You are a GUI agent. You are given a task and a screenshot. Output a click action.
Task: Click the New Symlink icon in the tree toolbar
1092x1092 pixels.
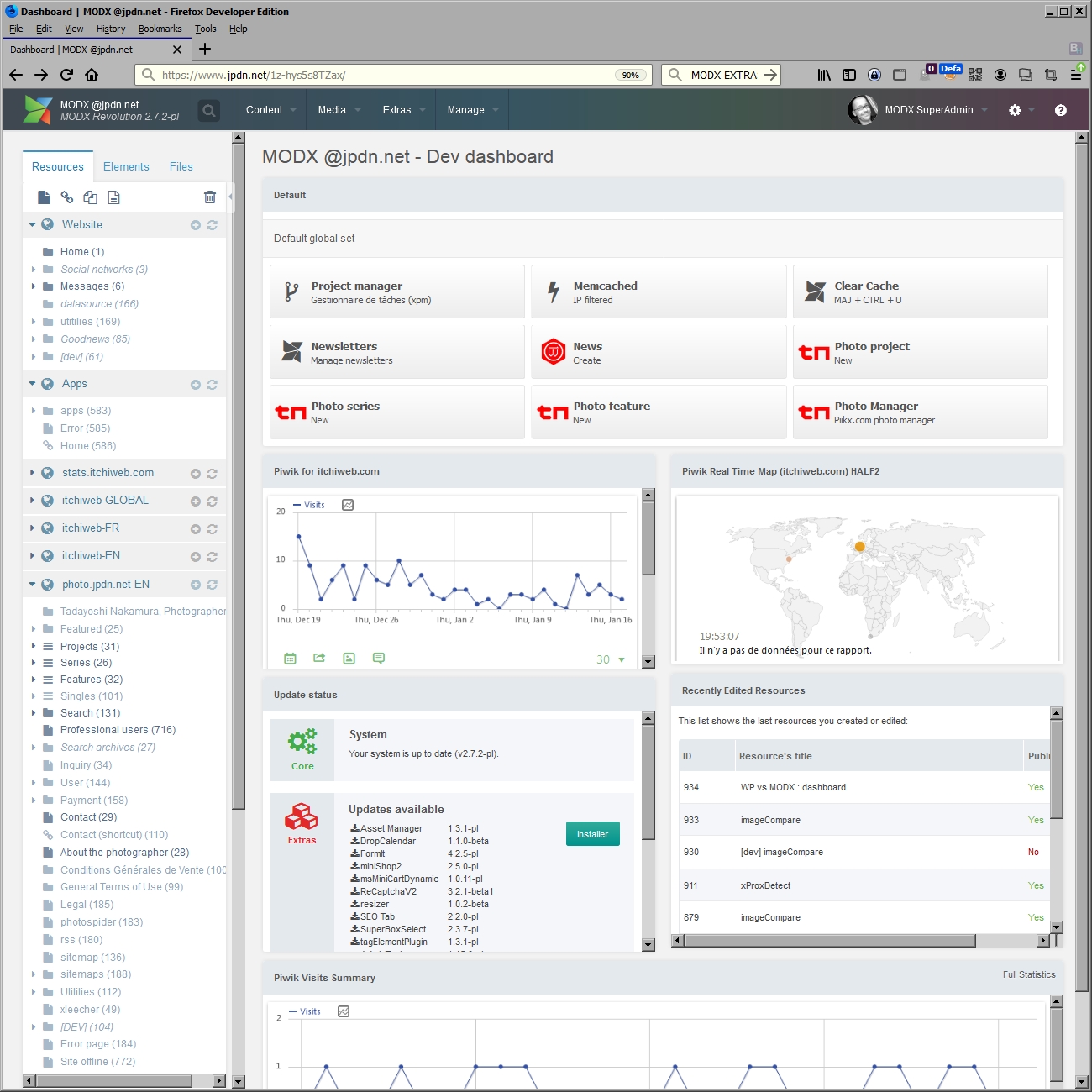91,197
